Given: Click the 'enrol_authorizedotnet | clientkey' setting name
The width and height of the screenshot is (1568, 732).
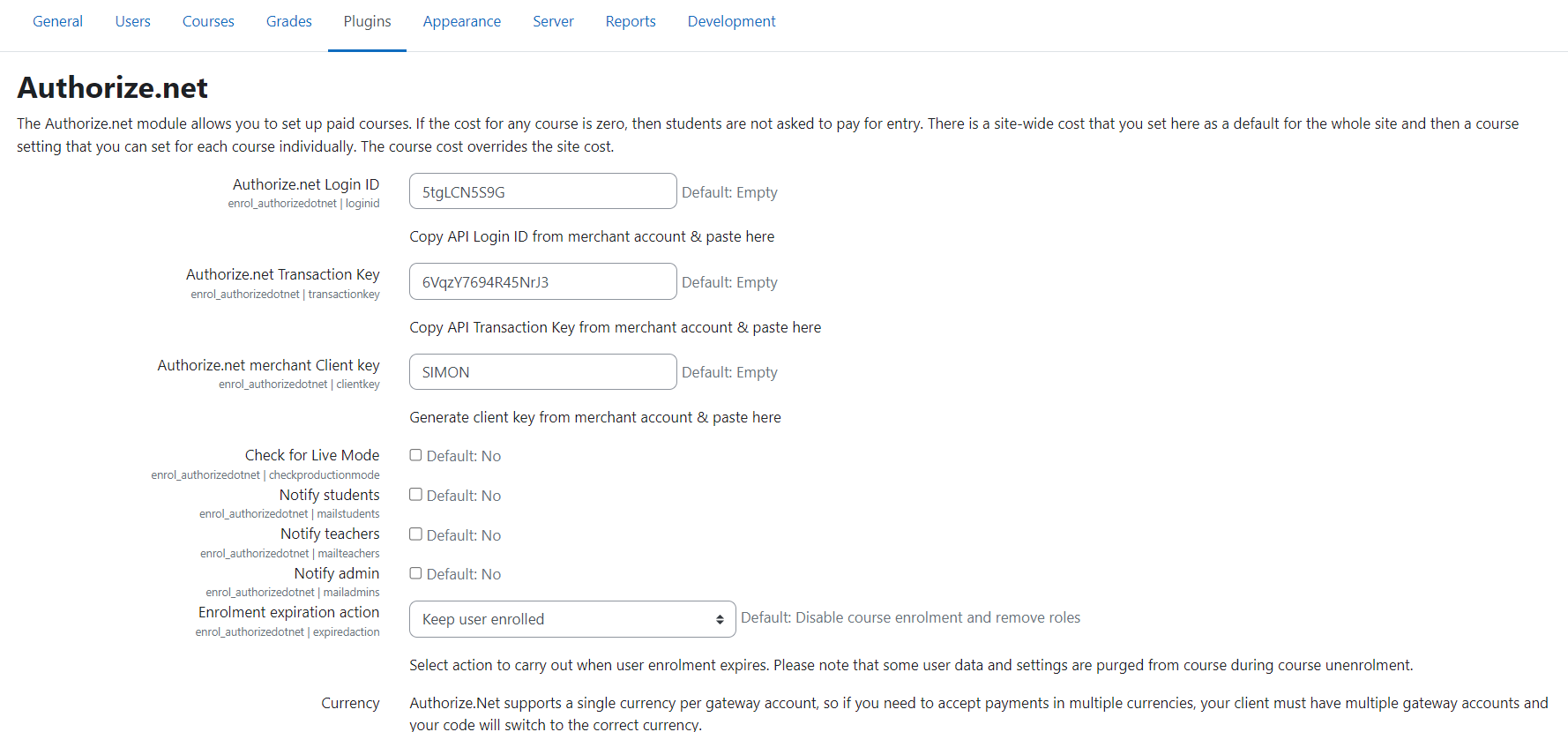Looking at the screenshot, I should tap(299, 385).
